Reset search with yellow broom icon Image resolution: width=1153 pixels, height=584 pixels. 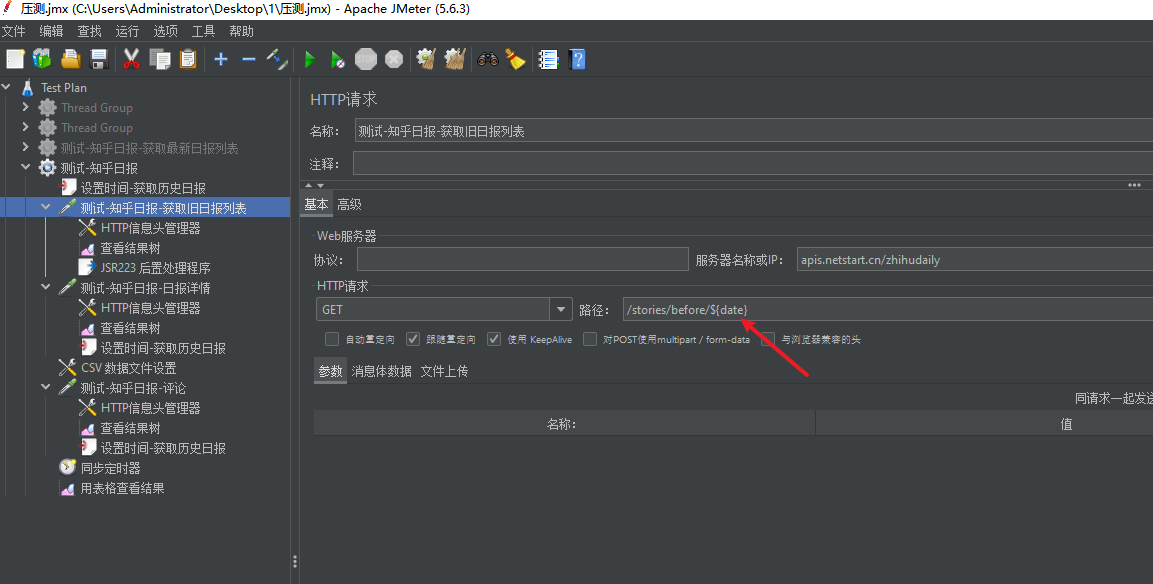click(x=515, y=59)
